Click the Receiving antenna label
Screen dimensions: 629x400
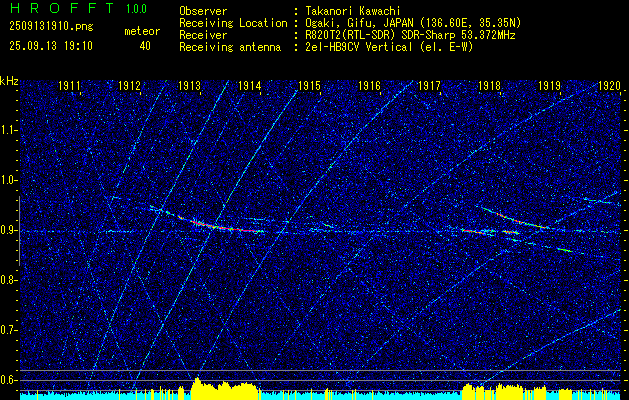[230, 47]
